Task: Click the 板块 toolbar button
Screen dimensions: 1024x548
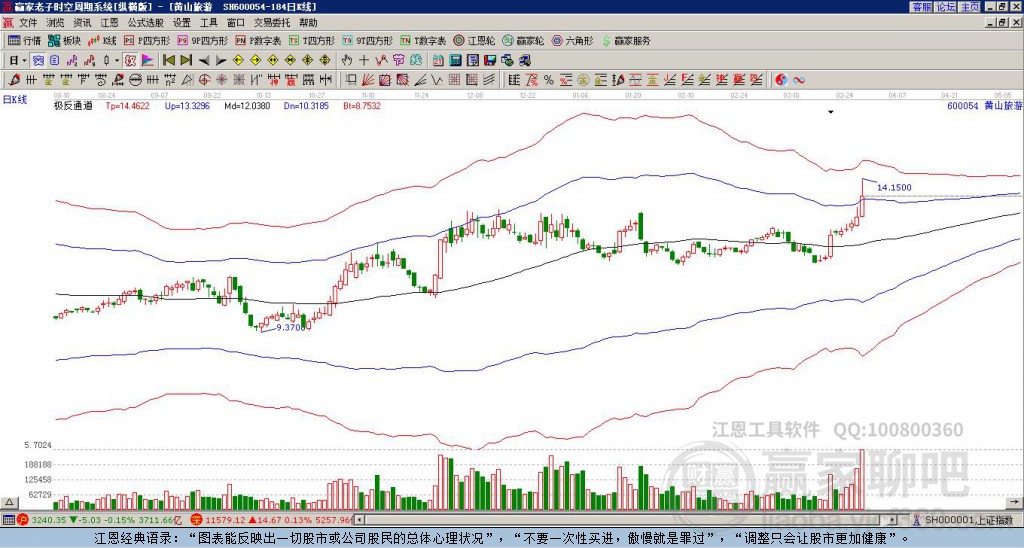Action: (x=65, y=41)
